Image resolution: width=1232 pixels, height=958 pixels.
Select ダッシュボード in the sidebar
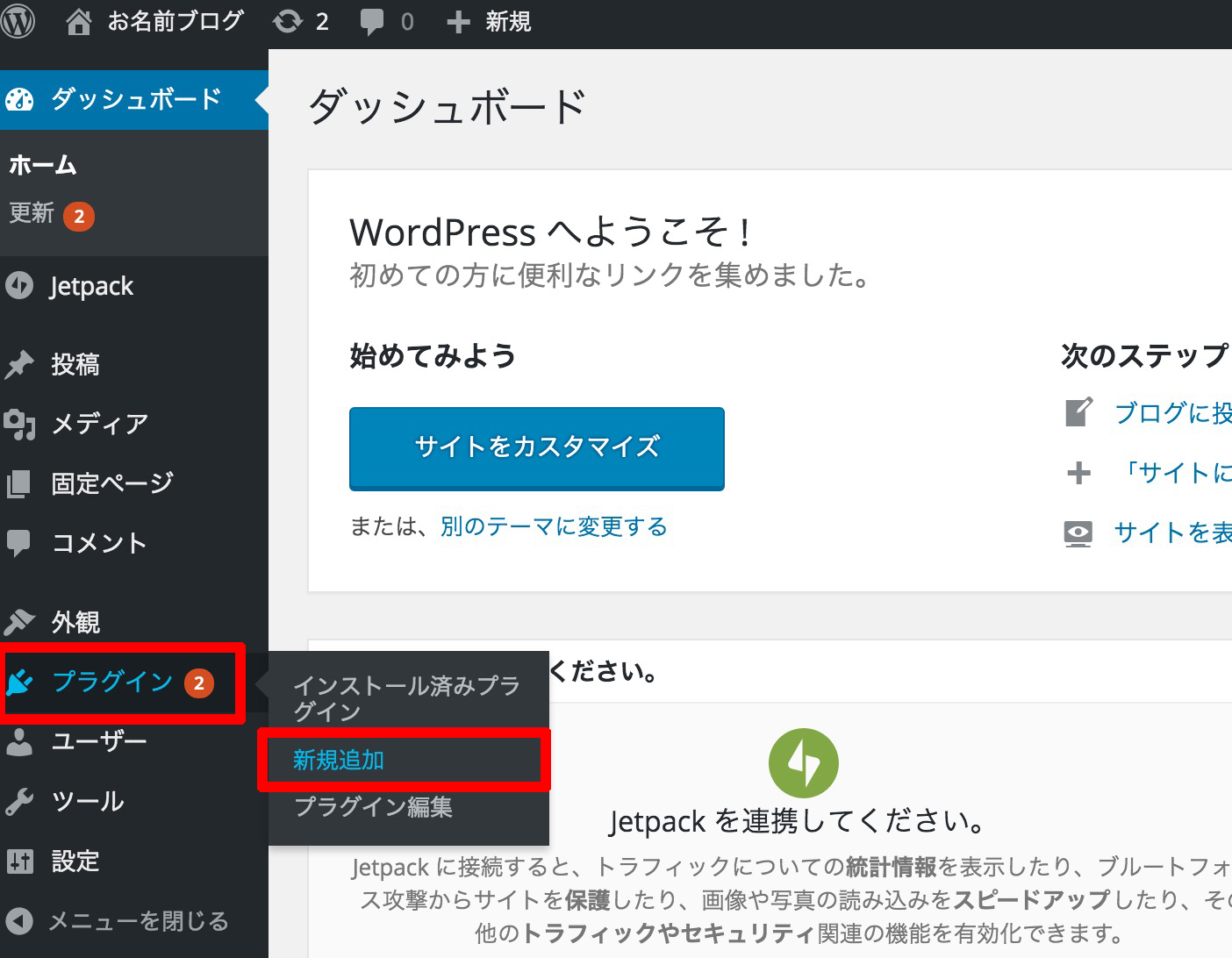[x=133, y=99]
